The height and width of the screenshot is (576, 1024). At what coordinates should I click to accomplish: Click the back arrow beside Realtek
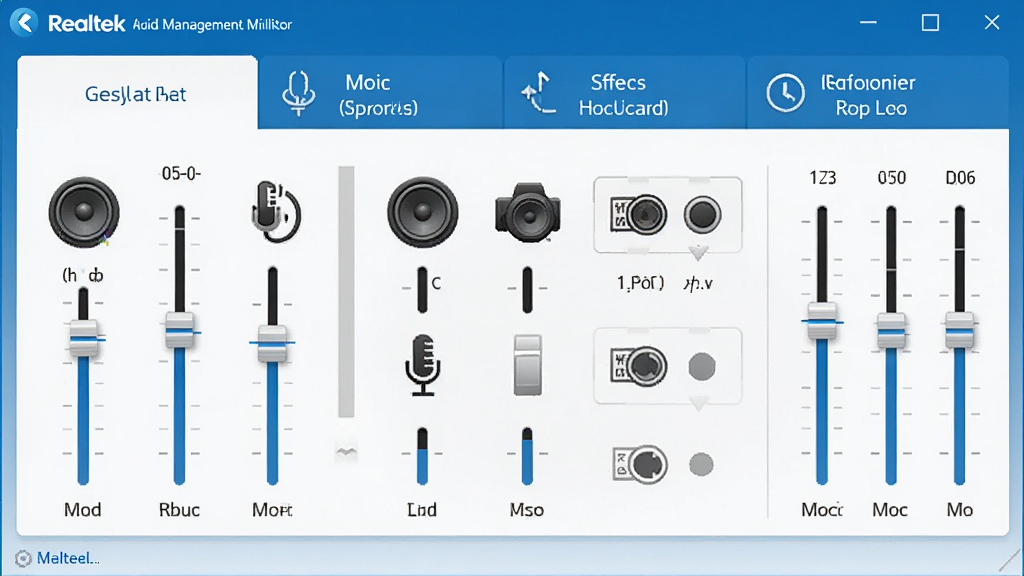pyautogui.click(x=24, y=23)
